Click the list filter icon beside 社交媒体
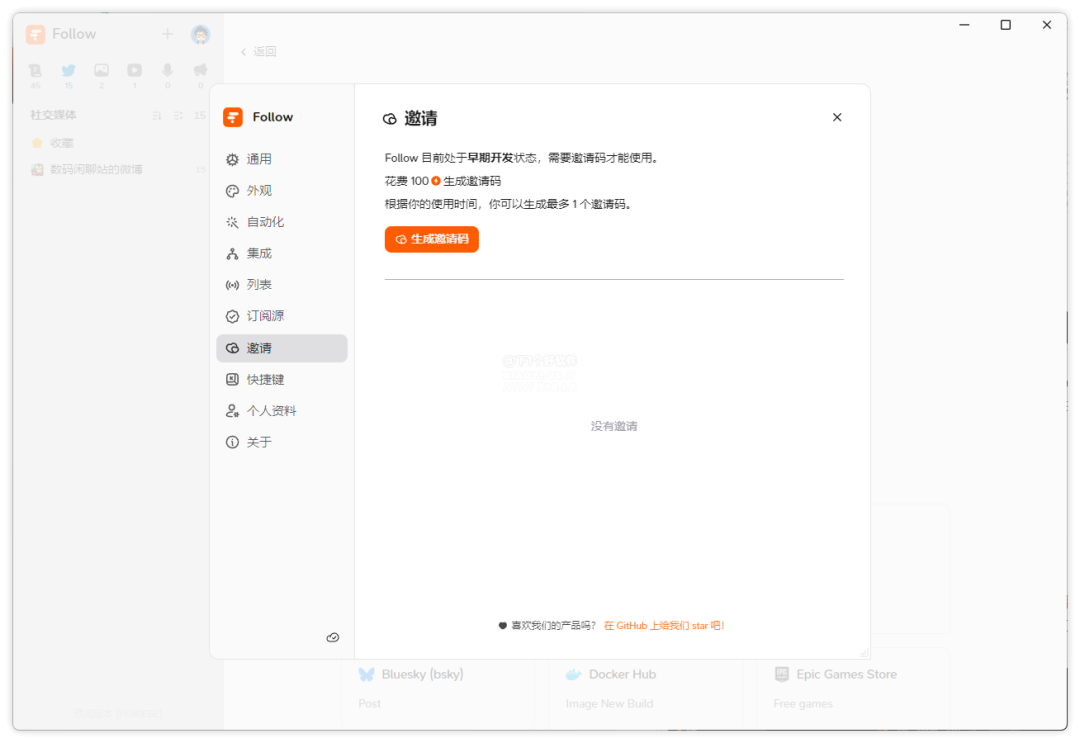Screen dimensions: 1080x743 178,116
